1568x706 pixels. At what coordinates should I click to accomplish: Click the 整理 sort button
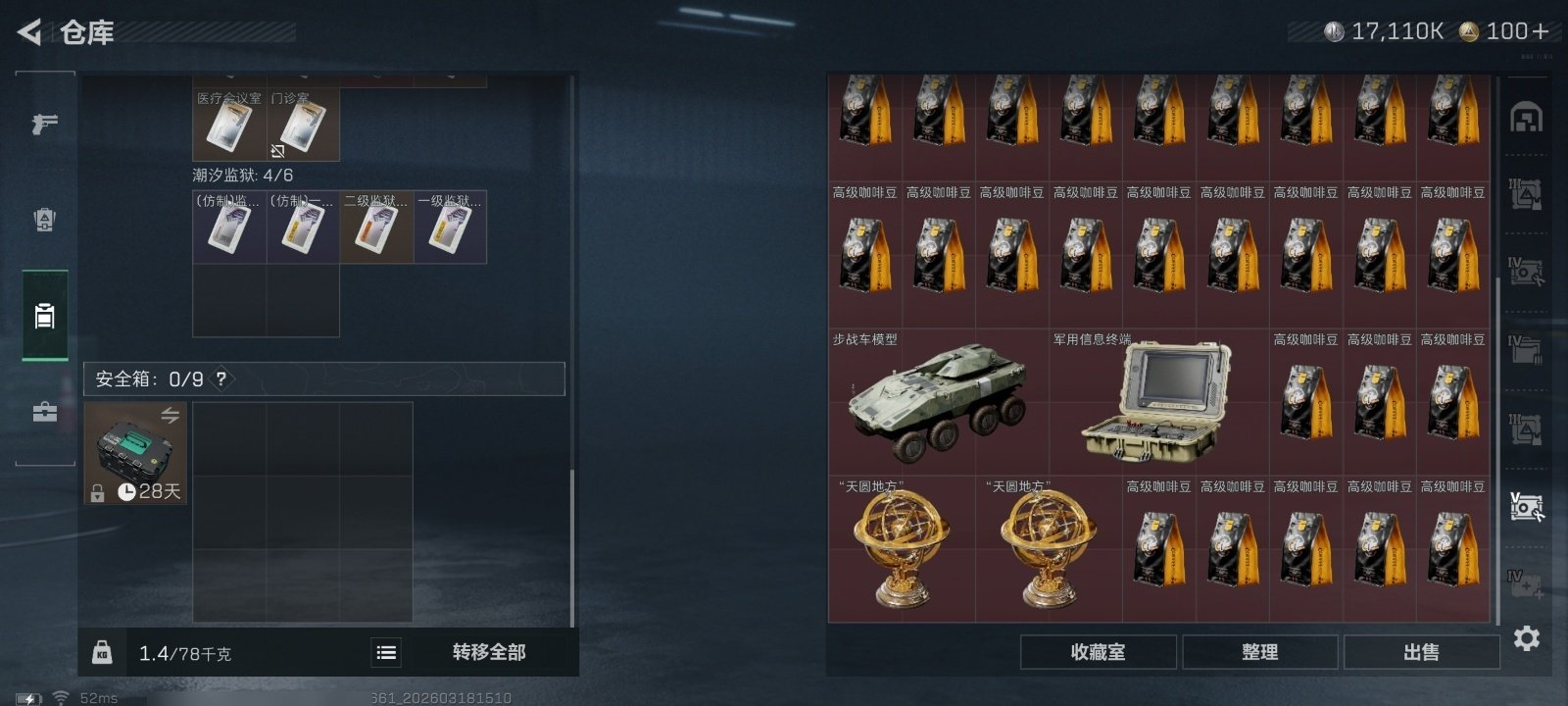[x=1259, y=652]
